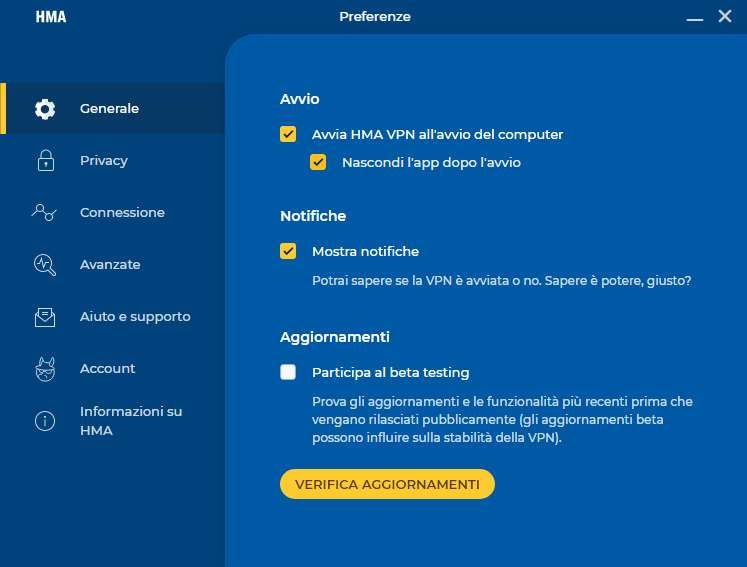Enable Participa al beta testing checkbox
The image size is (747, 567).
(x=288, y=372)
